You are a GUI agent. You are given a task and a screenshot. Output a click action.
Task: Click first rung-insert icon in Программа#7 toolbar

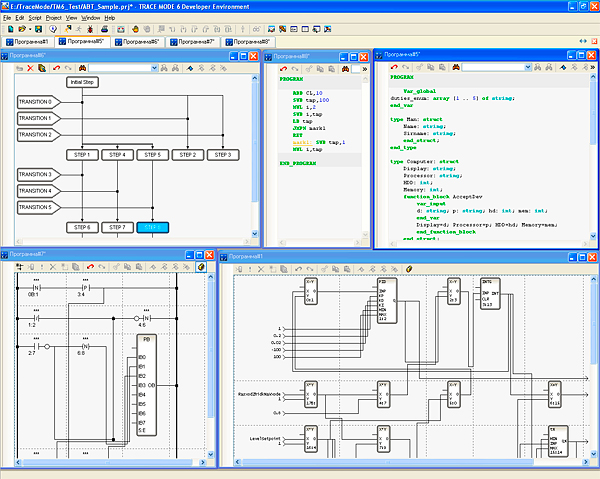20,267
